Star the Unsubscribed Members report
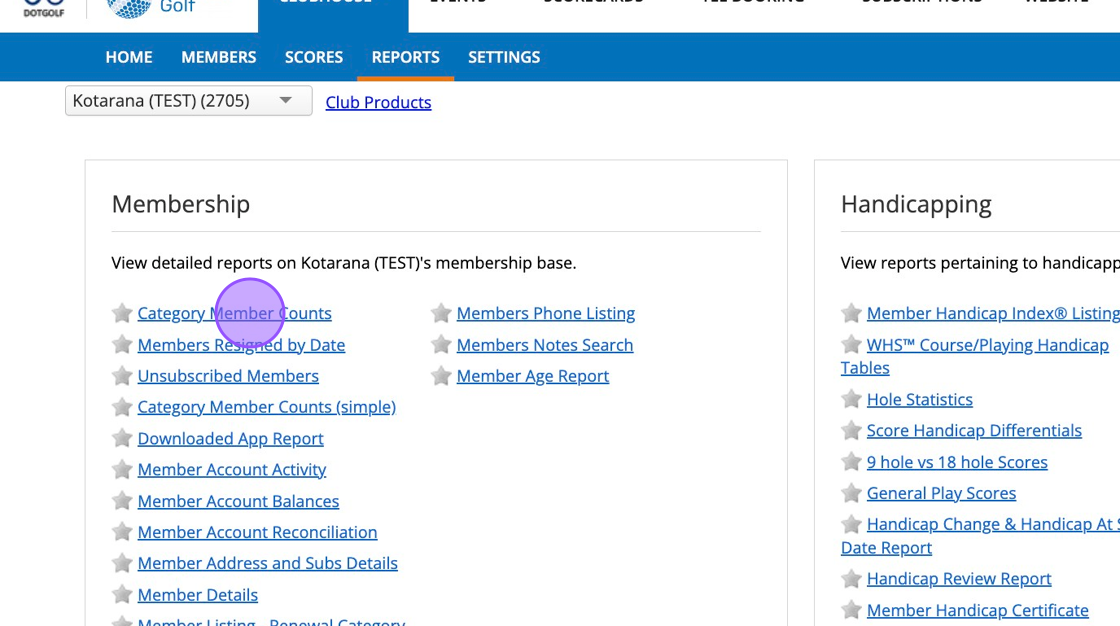 click(122, 376)
